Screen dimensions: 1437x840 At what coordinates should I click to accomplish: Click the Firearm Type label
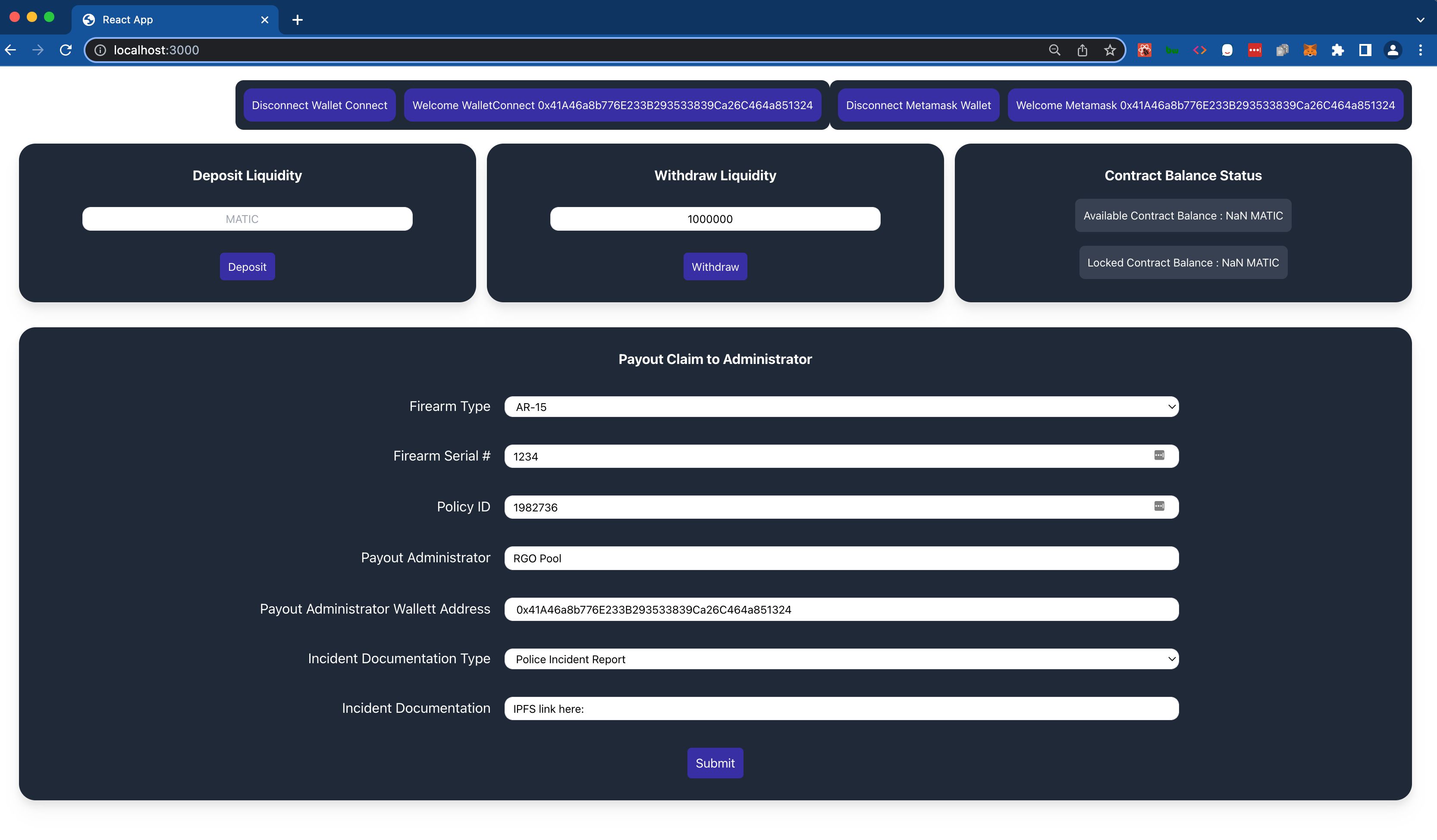pos(449,406)
